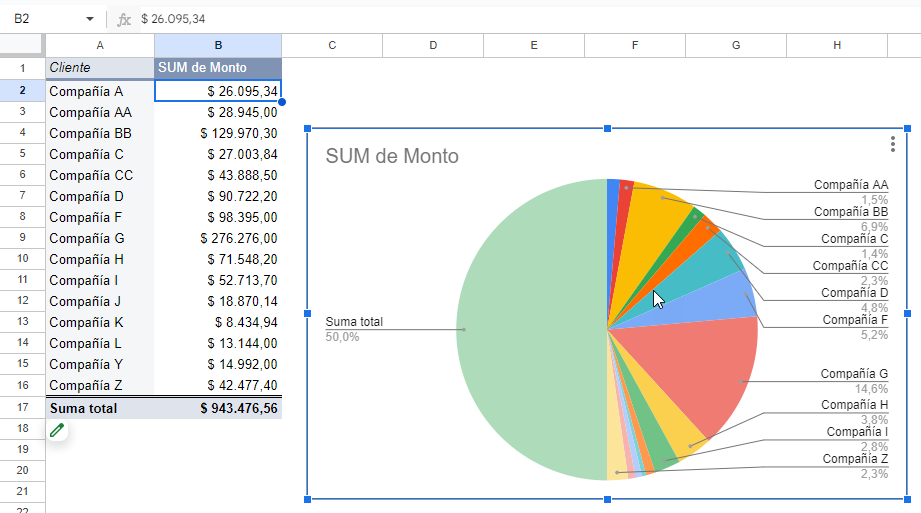
Task: Select value $ 129.970,30
Action: coord(218,133)
